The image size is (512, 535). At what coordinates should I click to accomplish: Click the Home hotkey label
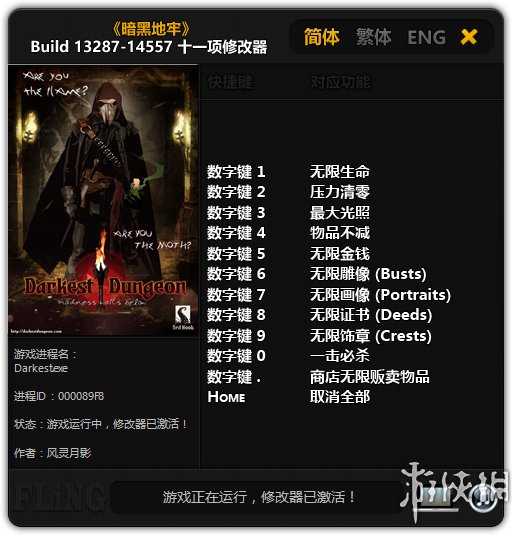[226, 397]
